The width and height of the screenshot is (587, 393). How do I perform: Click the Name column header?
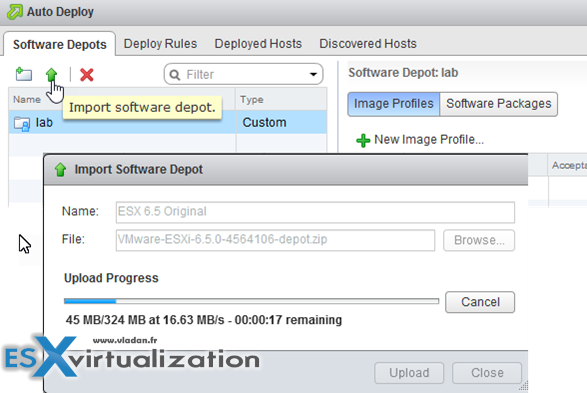27,100
